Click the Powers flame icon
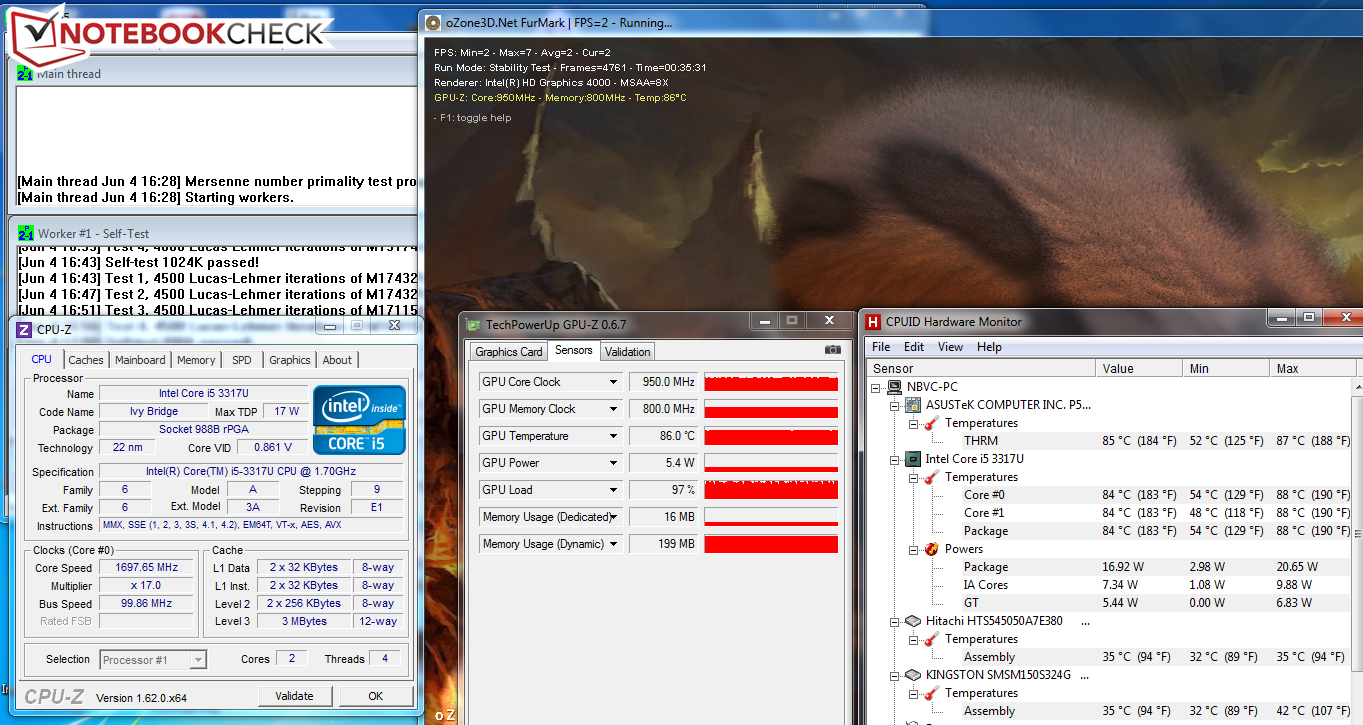Viewport: 1363px width, 725px height. (x=931, y=549)
